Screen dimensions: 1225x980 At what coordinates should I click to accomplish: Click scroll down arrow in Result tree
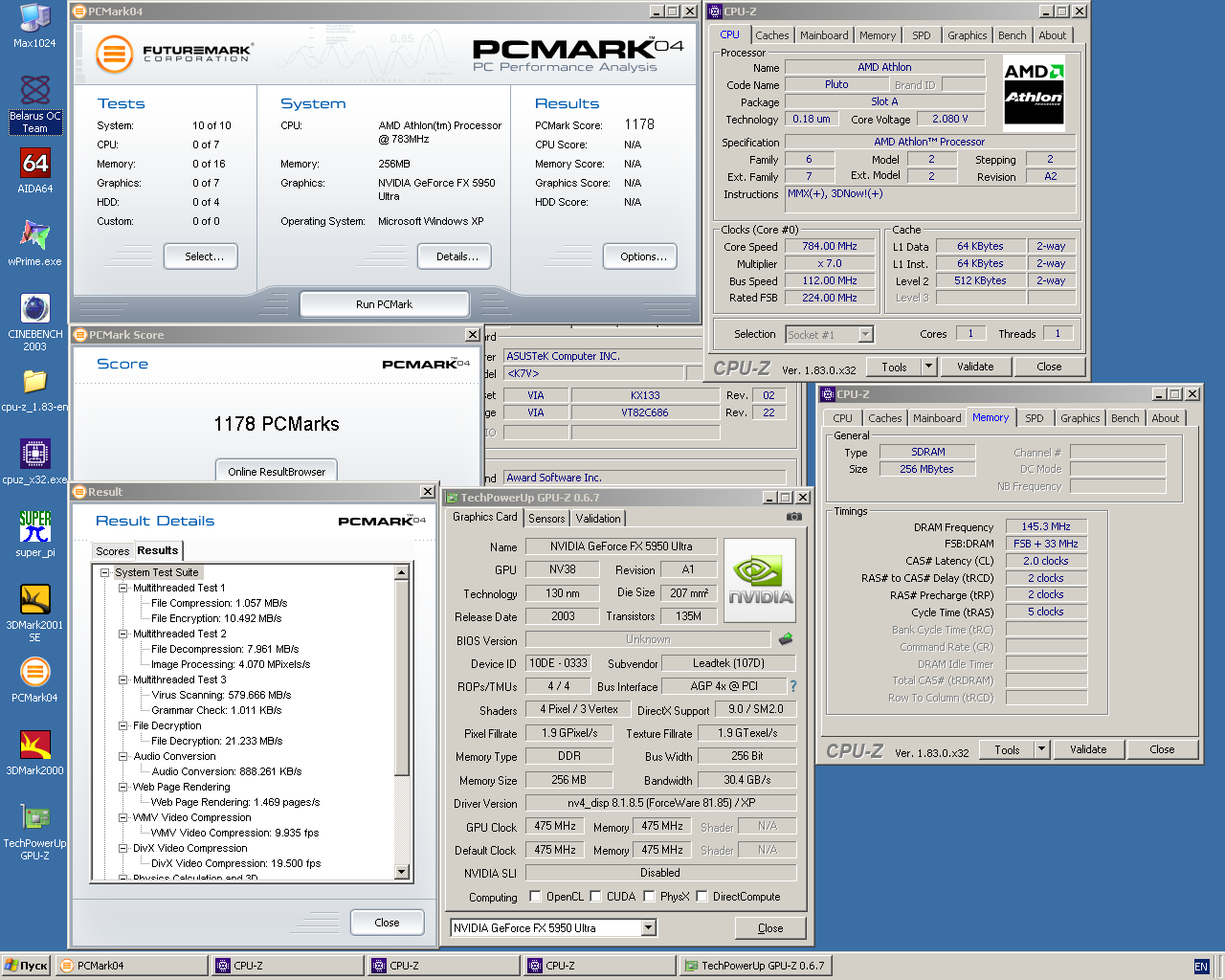(x=402, y=872)
